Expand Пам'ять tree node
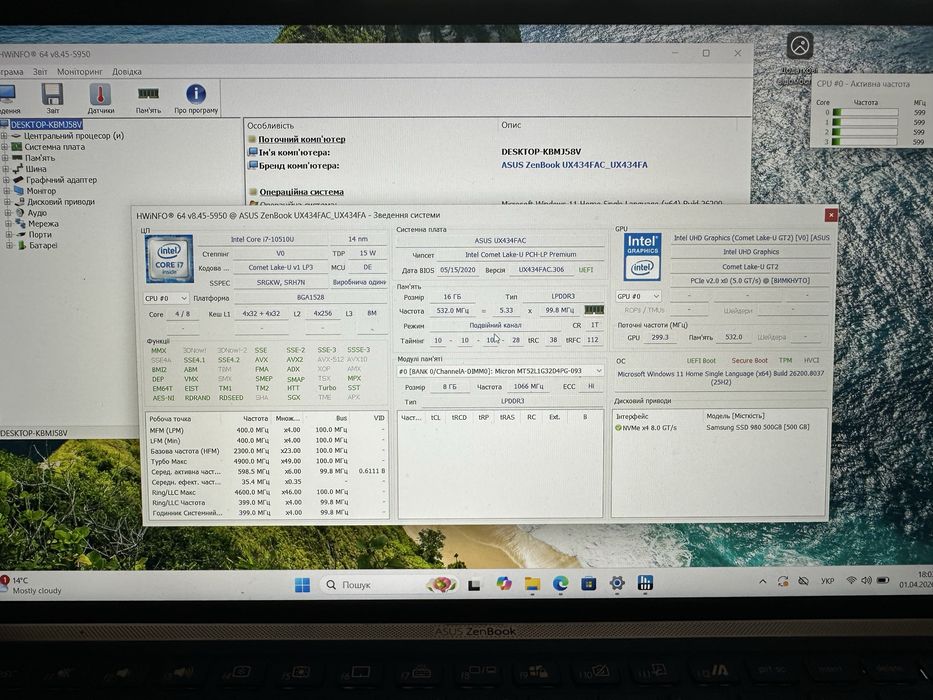Image resolution: width=933 pixels, height=700 pixels. (5, 158)
